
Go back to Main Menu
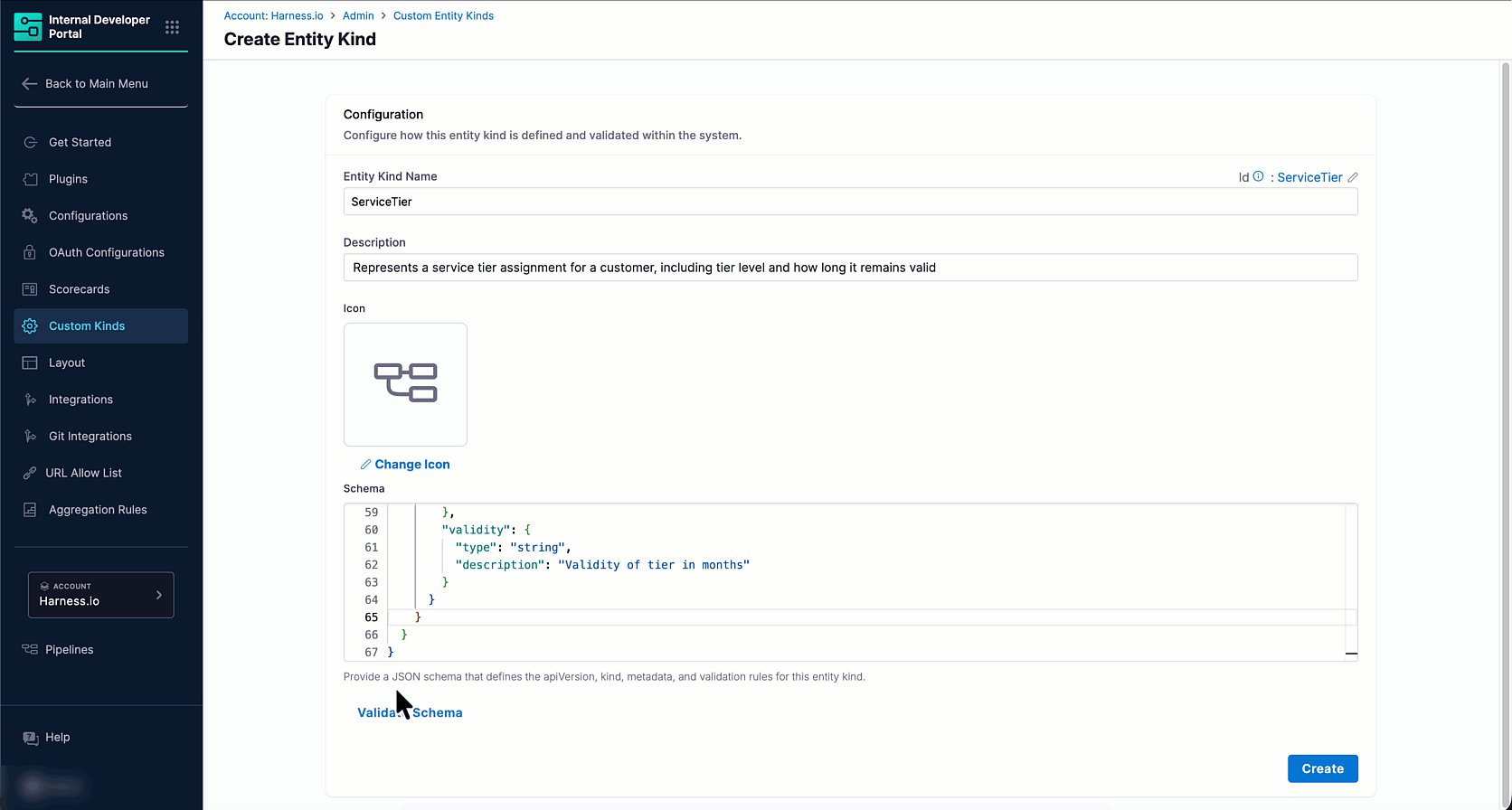tap(96, 84)
